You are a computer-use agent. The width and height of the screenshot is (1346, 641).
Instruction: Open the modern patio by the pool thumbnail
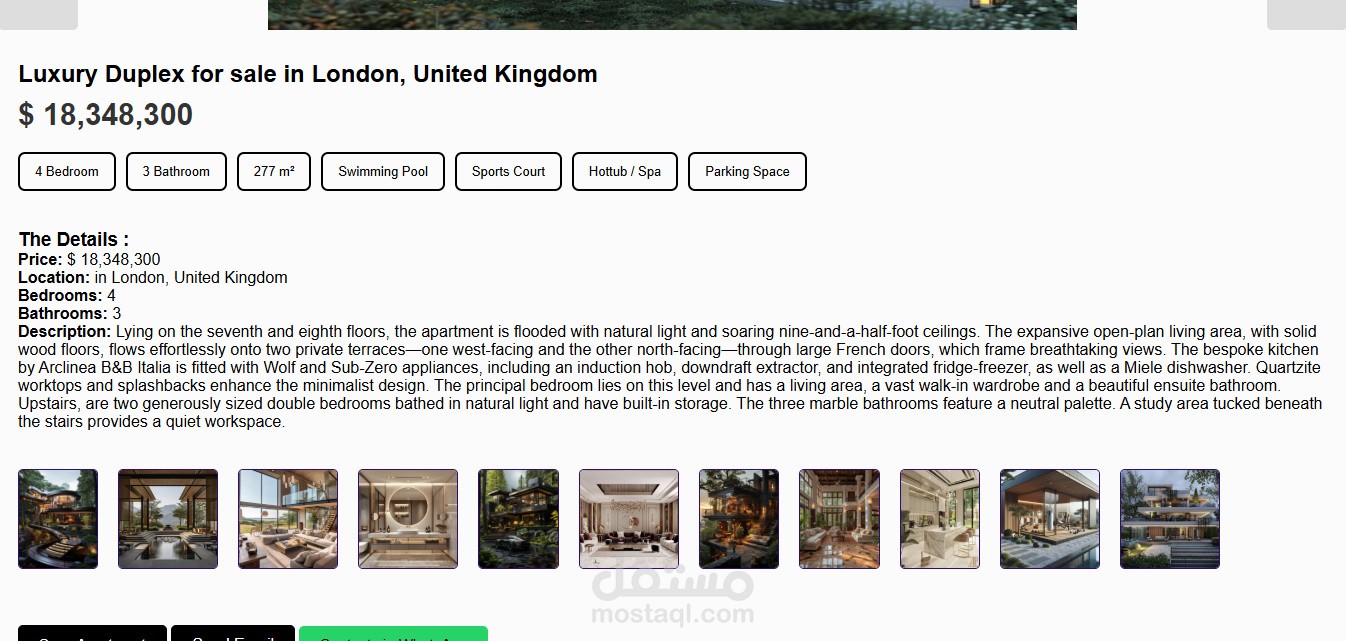[x=1050, y=519]
